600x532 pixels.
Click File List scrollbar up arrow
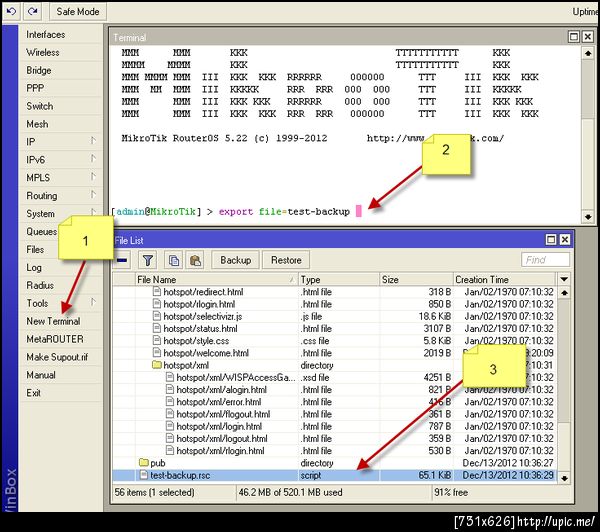coord(564,293)
